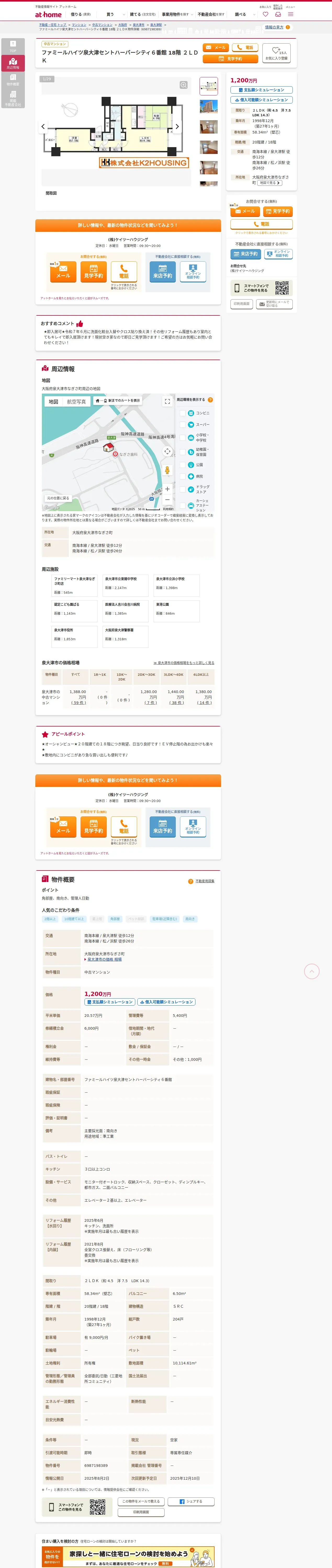Open 支払額シミュレーション in right panel
The image size is (332, 1568).
point(261,90)
